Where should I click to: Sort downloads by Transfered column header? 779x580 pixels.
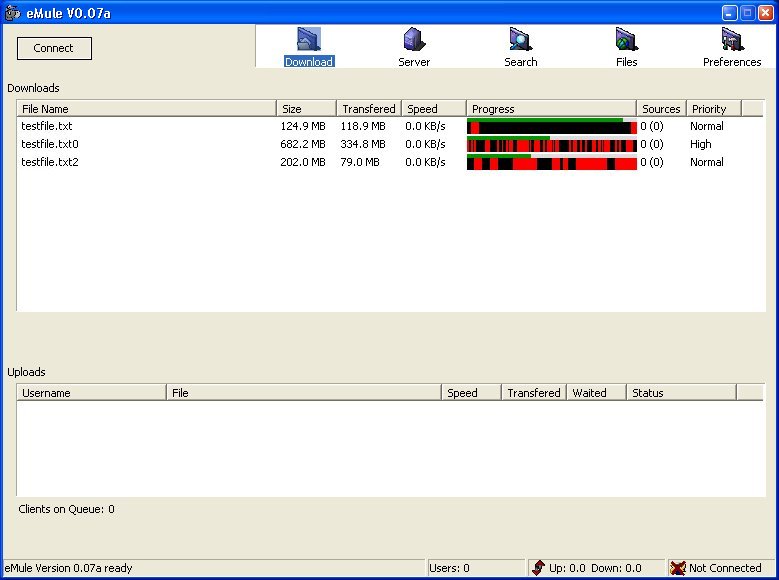[x=369, y=108]
